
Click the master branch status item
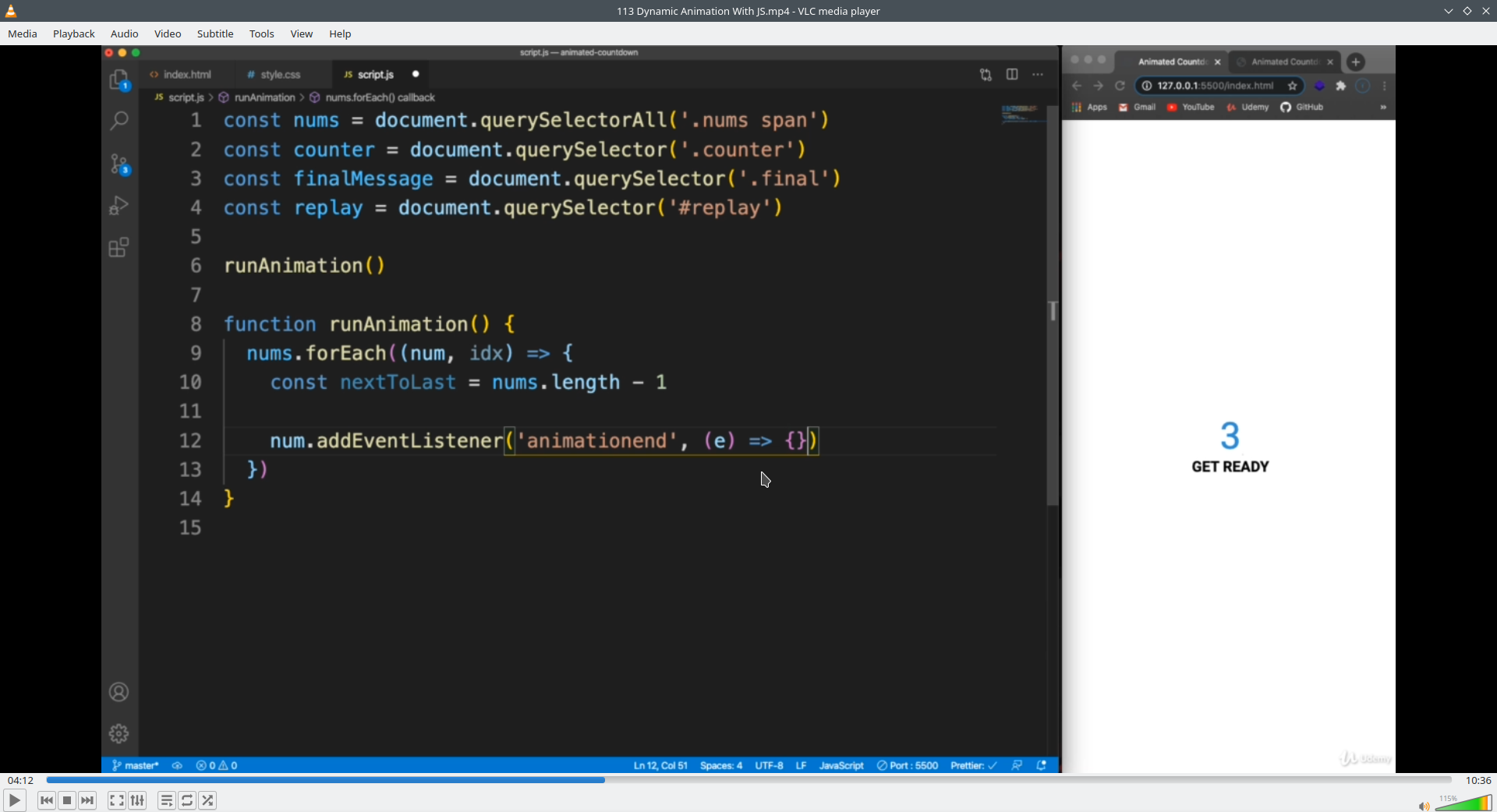[136, 765]
